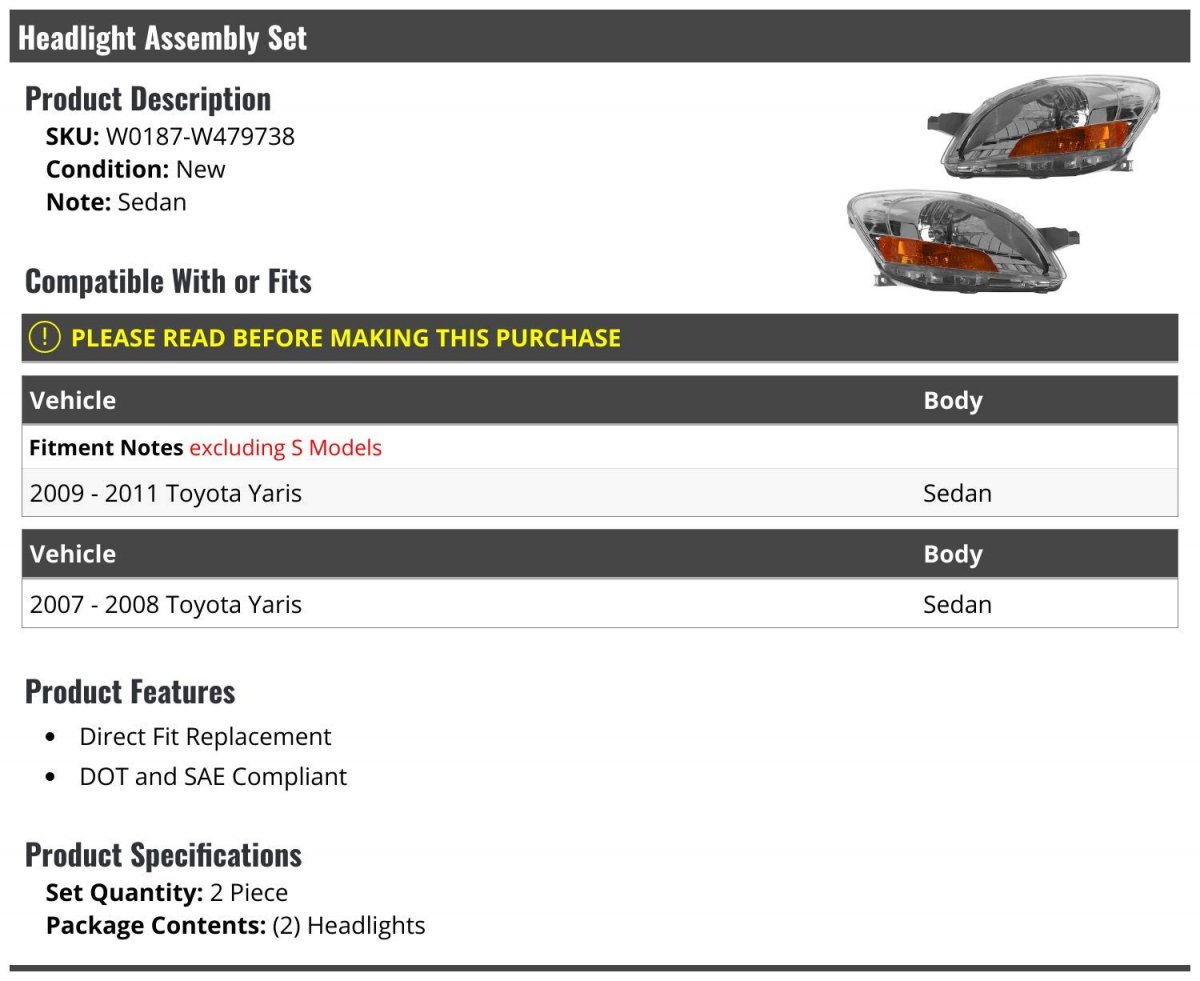Click the Package Contents (2) Headlights line
Viewport: 1200px width, 981px height.
(x=235, y=926)
